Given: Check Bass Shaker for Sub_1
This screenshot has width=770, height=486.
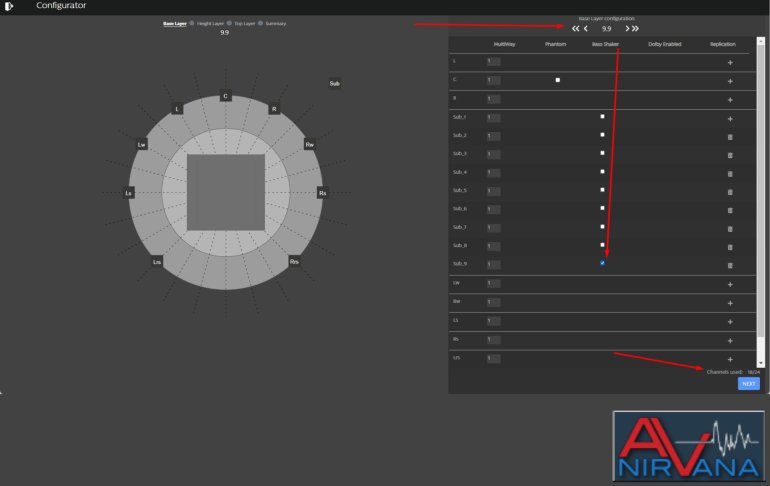Looking at the screenshot, I should click(602, 117).
